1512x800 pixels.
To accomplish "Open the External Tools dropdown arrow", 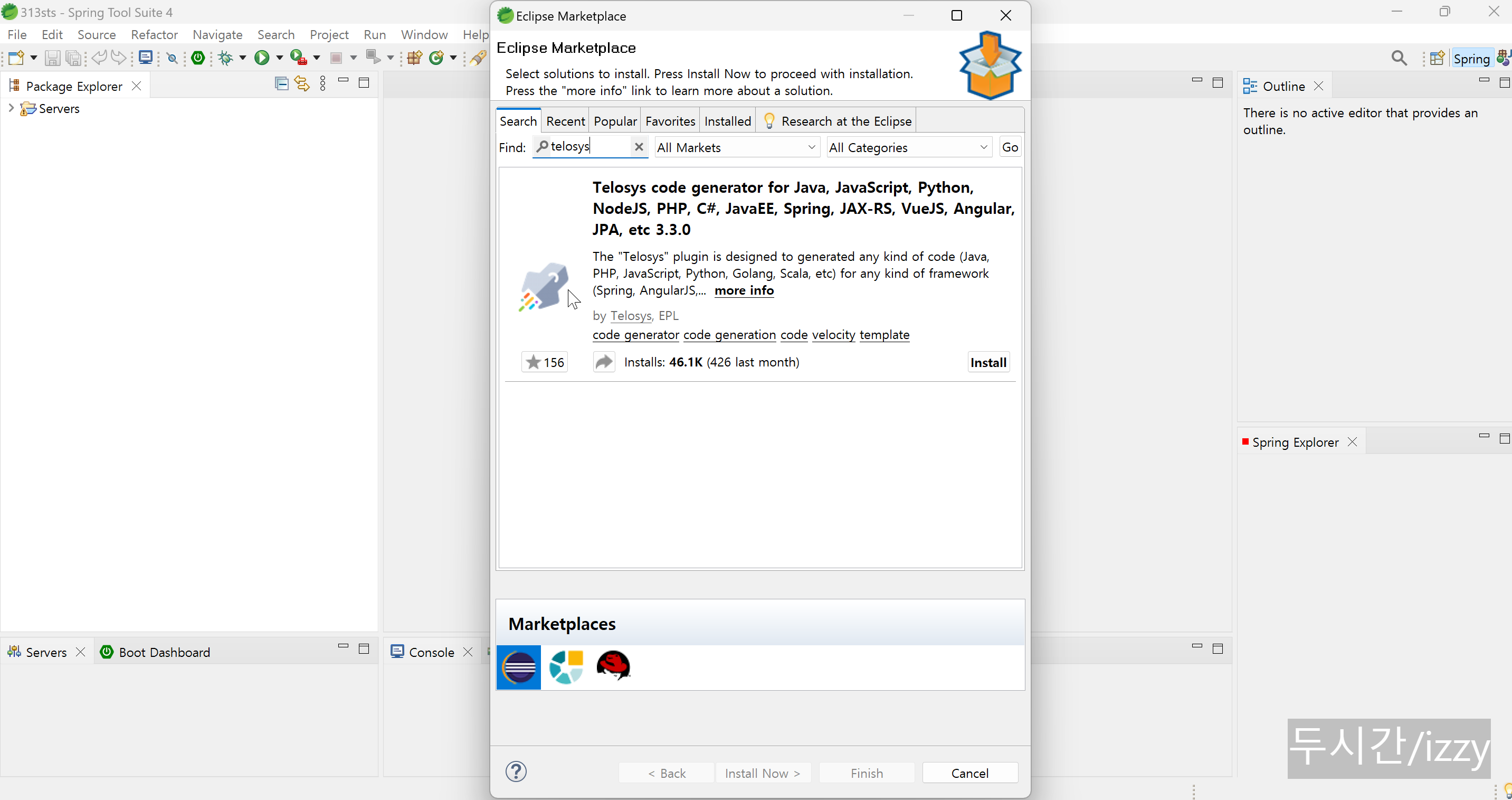I will click(x=316, y=58).
